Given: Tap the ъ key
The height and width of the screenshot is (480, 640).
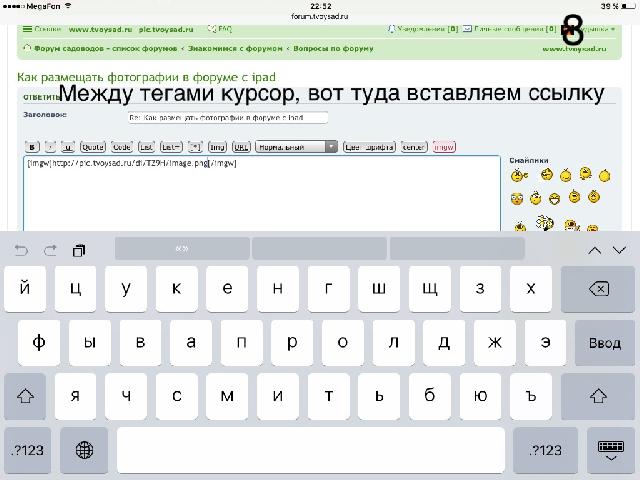Looking at the screenshot, I should tap(531, 396).
